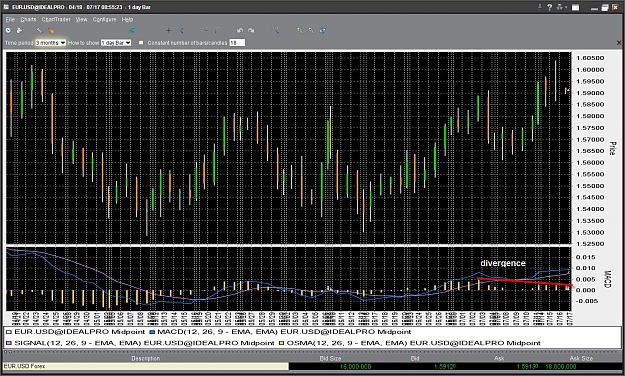Toggle Constant number of bars/candles checkbox

click(141, 43)
